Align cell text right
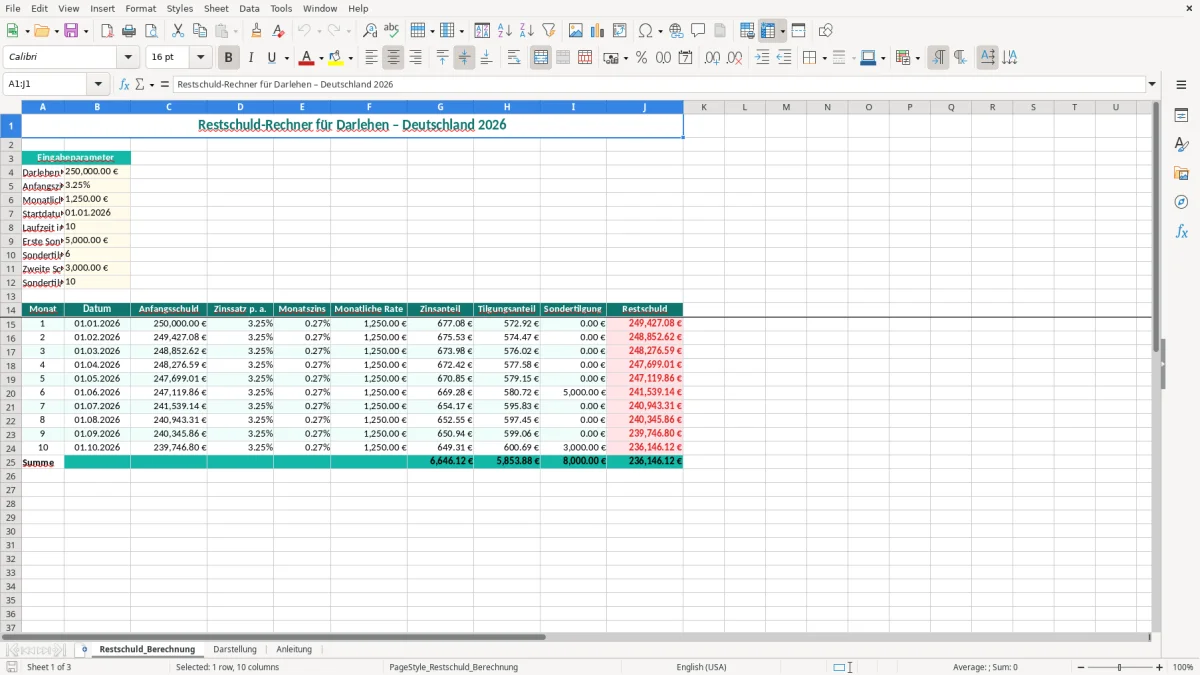This screenshot has width=1200, height=675. [x=415, y=58]
